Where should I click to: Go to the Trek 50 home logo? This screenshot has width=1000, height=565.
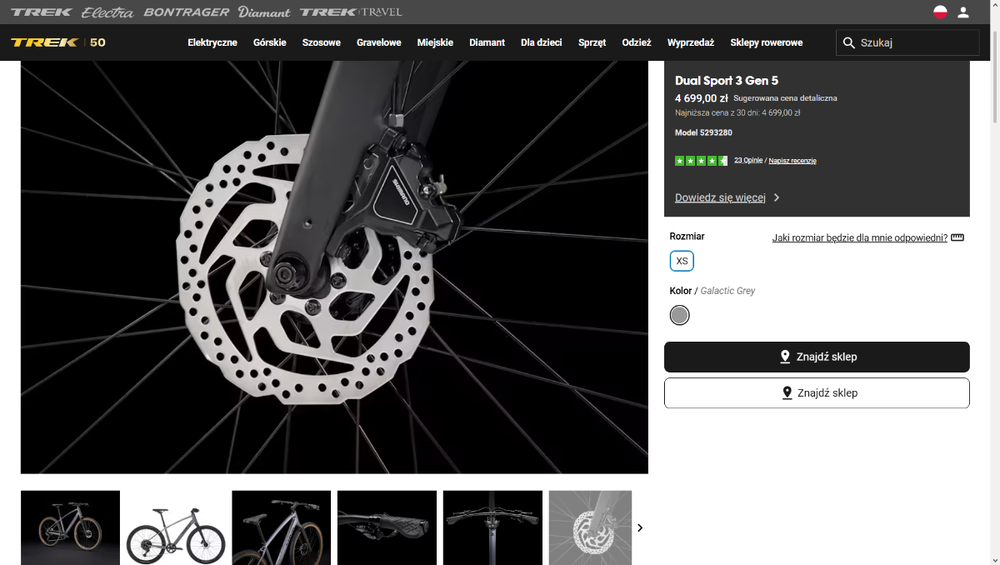coord(58,43)
